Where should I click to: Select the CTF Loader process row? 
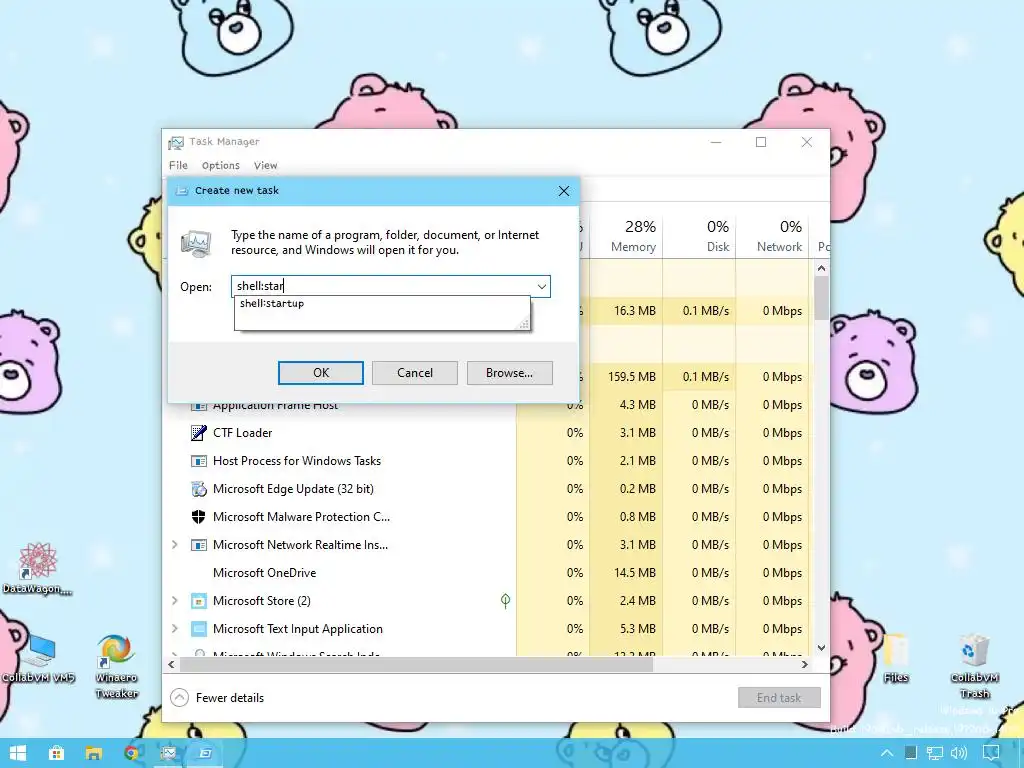coord(487,432)
